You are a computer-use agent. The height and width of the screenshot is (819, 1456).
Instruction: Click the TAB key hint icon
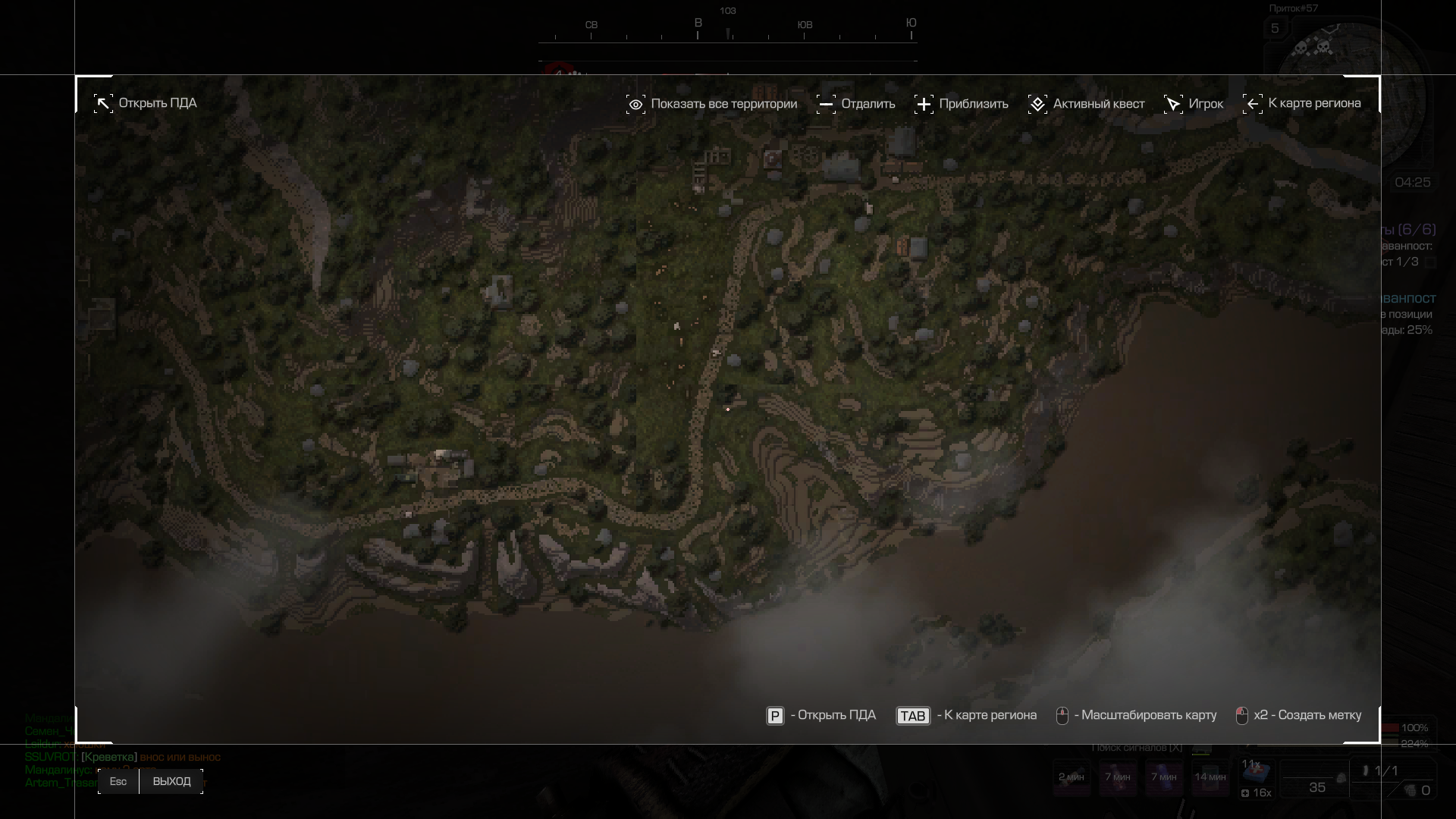(913, 716)
